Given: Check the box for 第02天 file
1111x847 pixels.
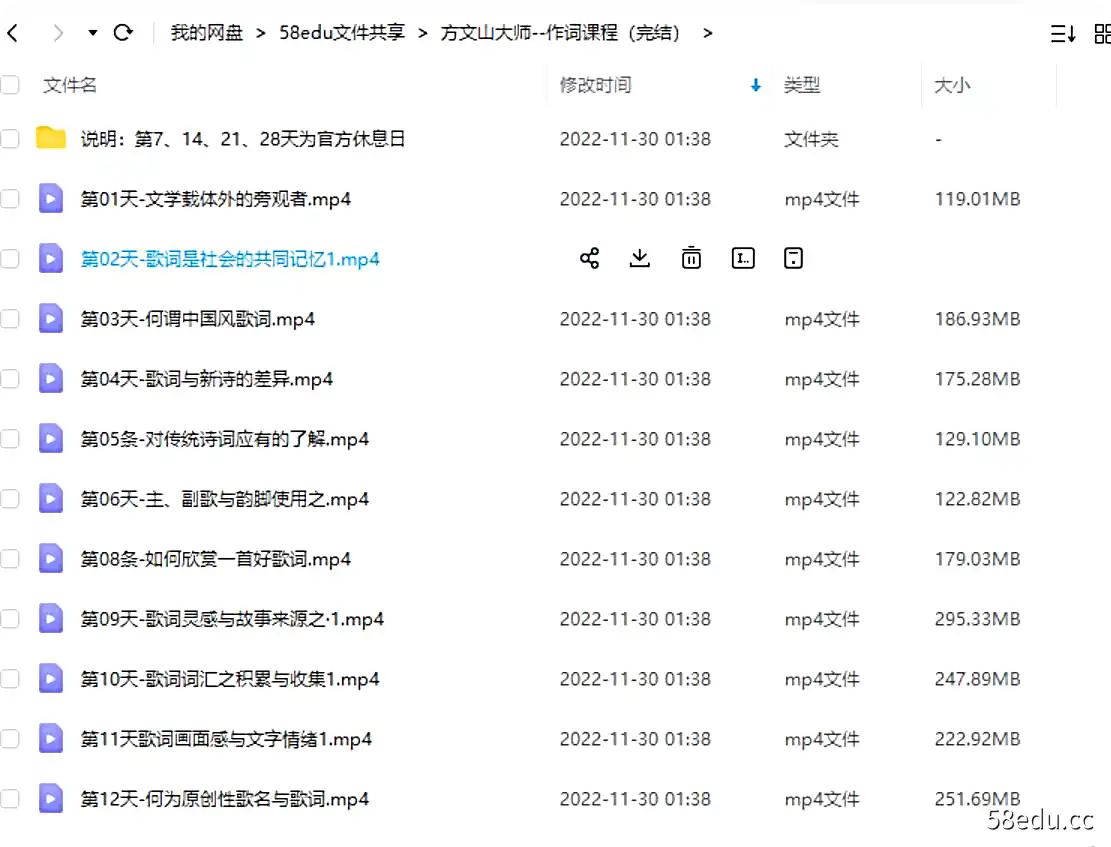Looking at the screenshot, I should coord(10,259).
